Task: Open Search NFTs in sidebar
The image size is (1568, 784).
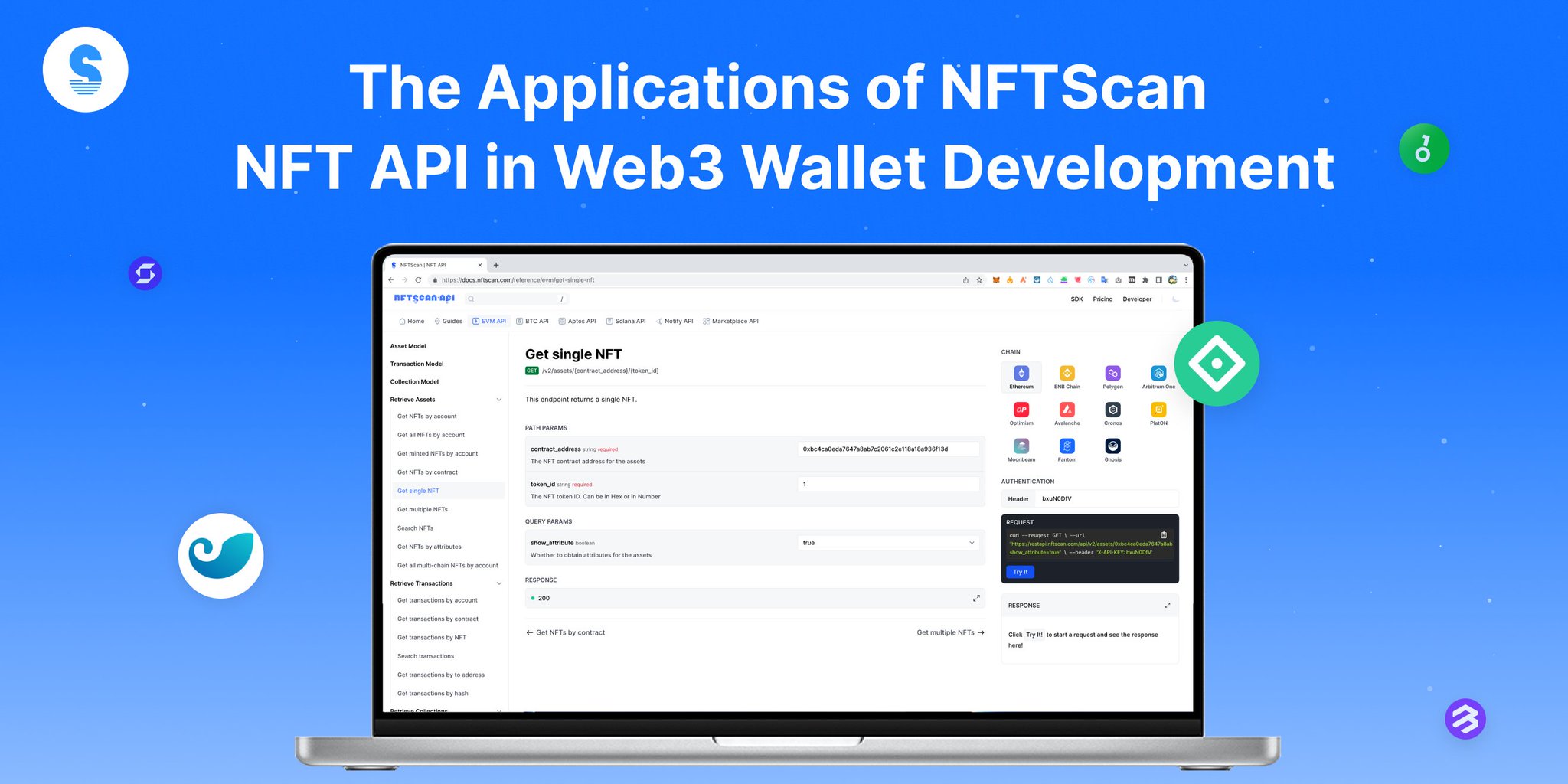Action: pyautogui.click(x=415, y=528)
